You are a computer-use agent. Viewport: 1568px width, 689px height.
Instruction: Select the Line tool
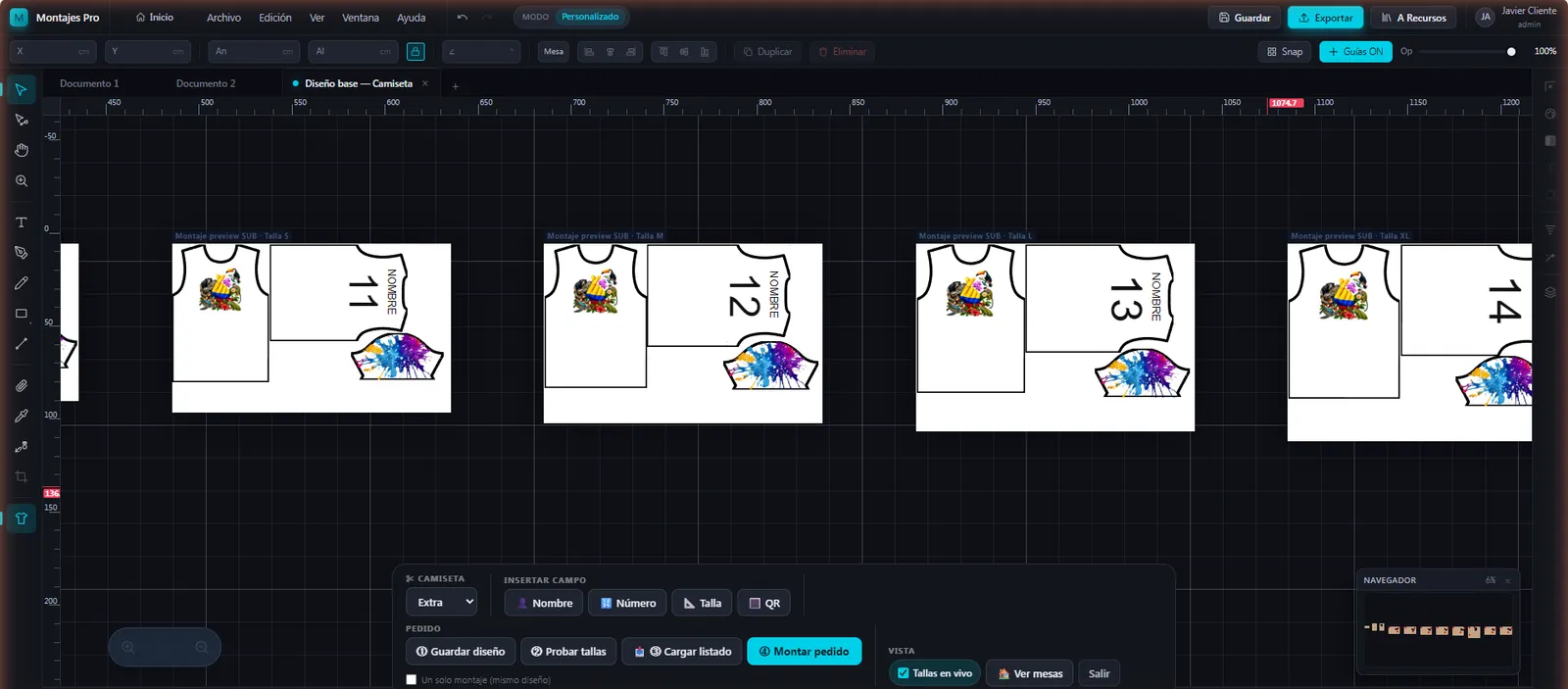[x=21, y=344]
